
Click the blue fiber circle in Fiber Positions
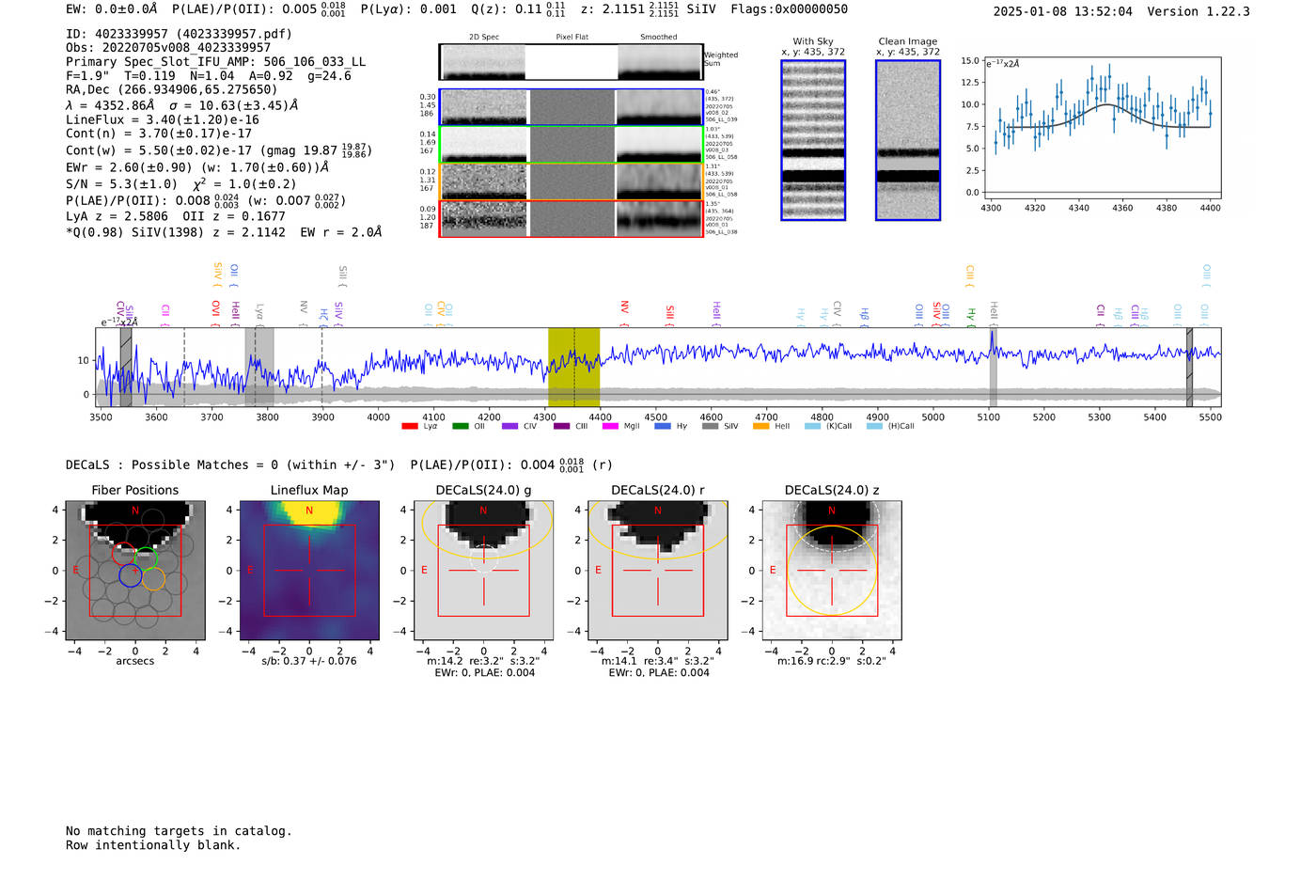131,575
